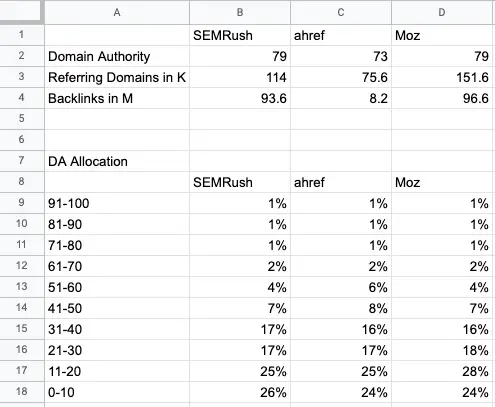This screenshot has height=407, width=495.
Task: Select the 151.6 value cell
Action: pyautogui.click(x=442, y=77)
